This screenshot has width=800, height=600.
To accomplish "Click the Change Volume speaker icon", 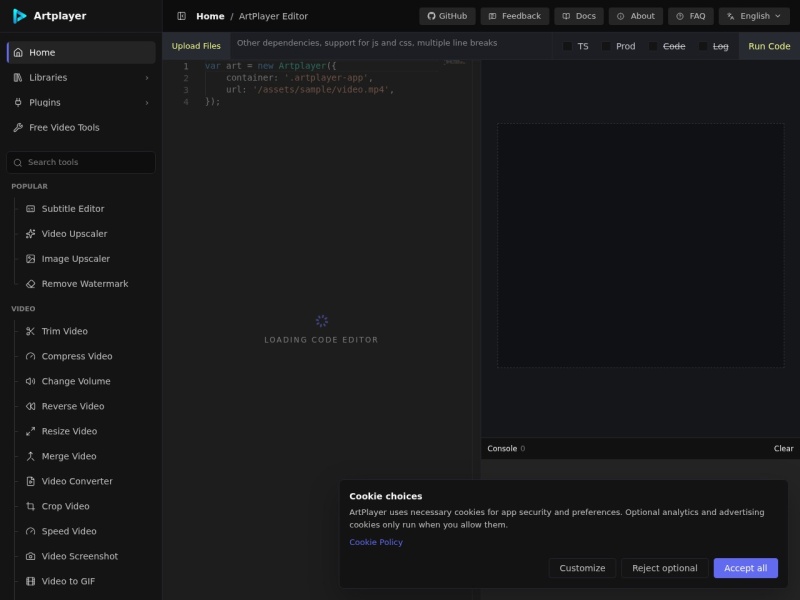I will pyautogui.click(x=31, y=381).
